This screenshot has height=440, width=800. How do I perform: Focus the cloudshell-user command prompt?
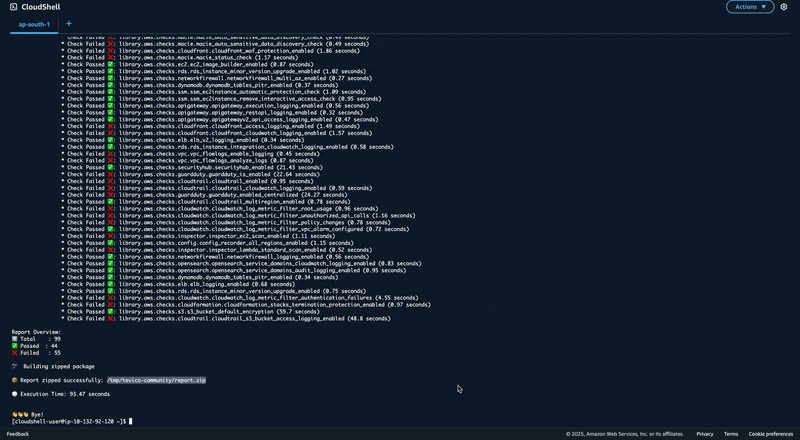tap(70, 422)
